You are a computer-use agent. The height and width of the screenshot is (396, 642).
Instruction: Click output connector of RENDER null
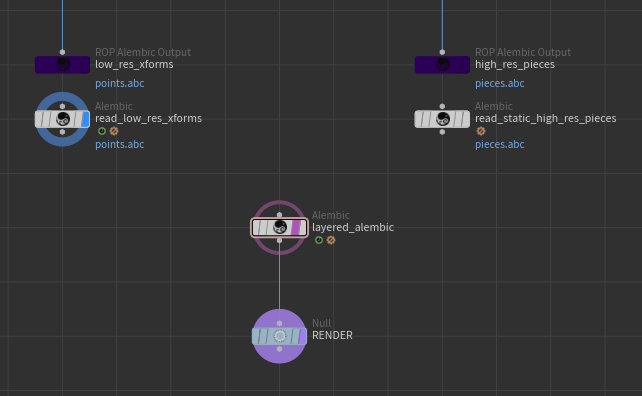(279, 349)
